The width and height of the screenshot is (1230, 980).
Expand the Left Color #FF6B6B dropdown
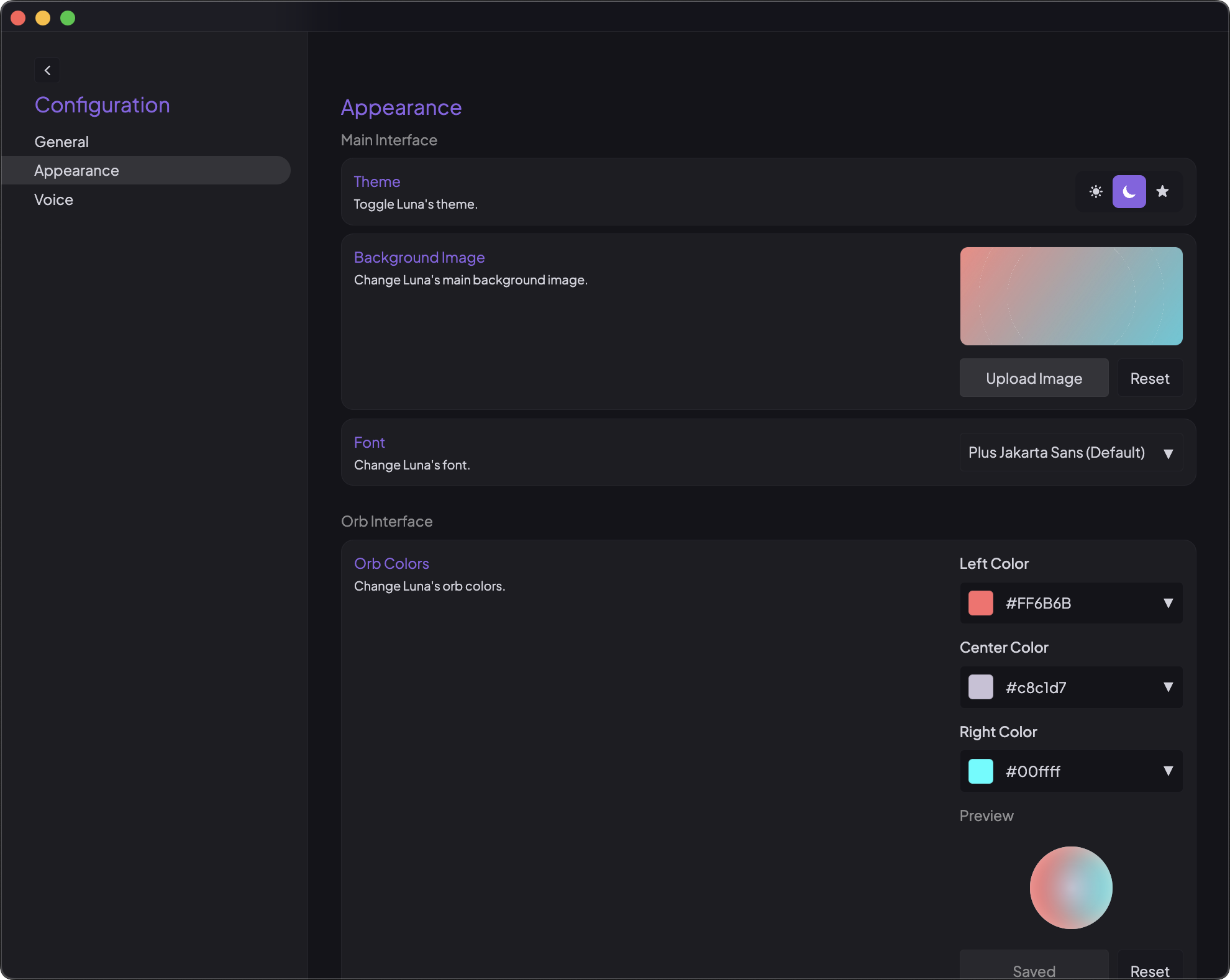1168,603
